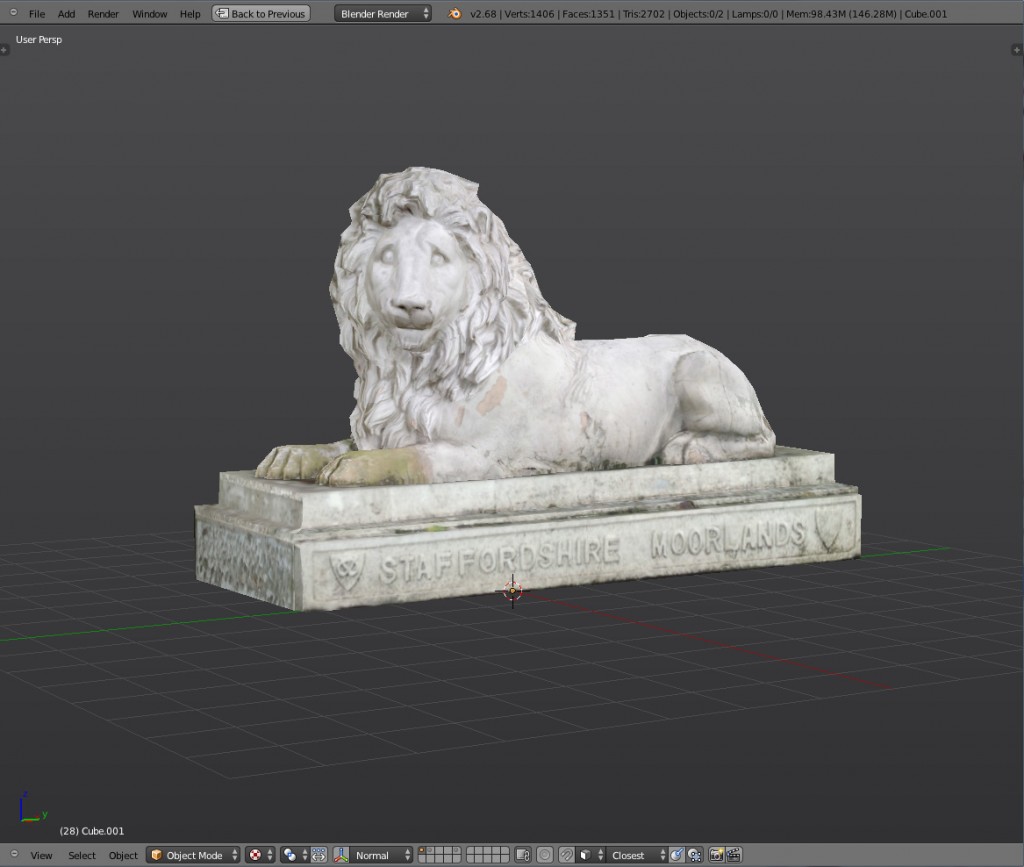This screenshot has height=867, width=1024.
Task: Open the viewport shading dropdown
Action: 256,855
